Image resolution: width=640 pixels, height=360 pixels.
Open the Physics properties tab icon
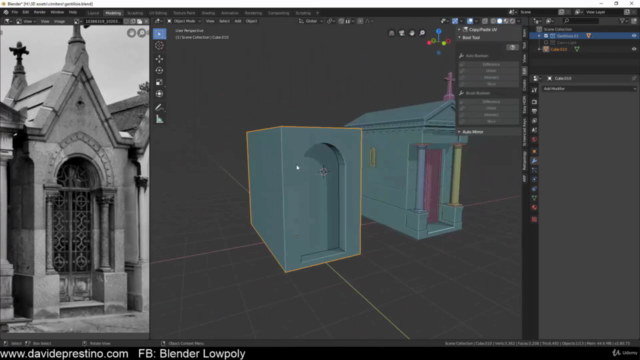[x=534, y=180]
